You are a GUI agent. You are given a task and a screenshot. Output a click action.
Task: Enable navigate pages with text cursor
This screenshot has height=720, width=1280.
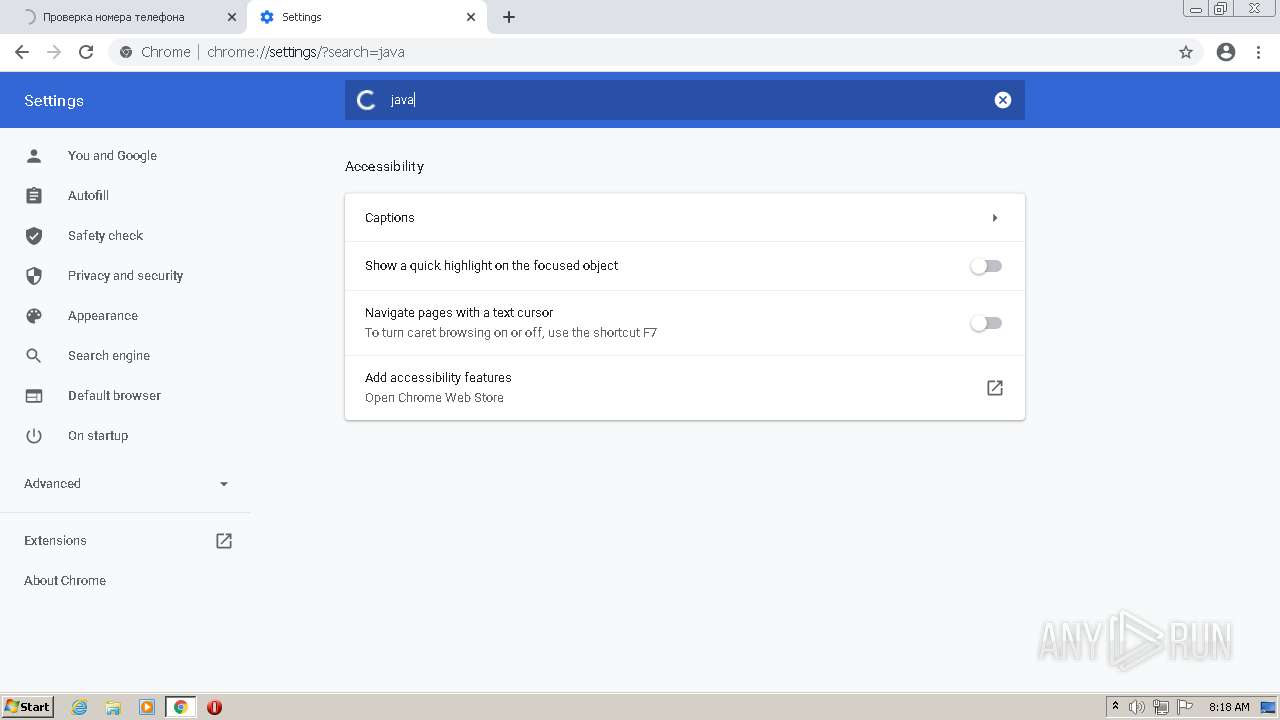click(986, 323)
